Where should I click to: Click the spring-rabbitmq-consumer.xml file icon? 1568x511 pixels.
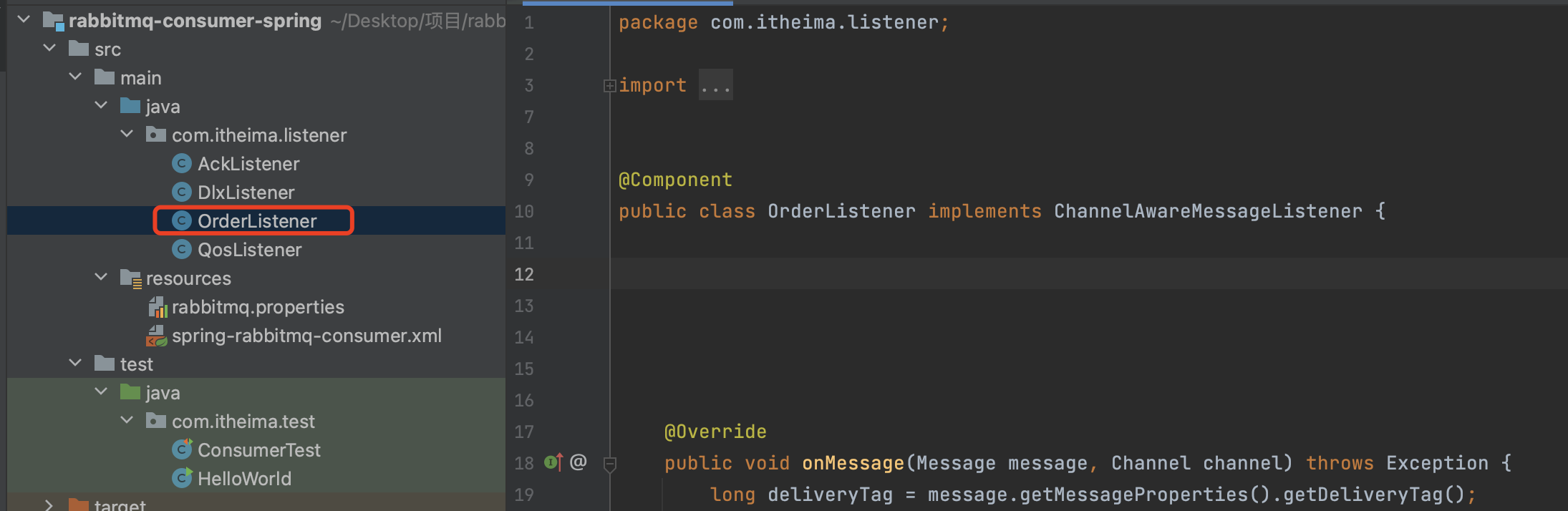pos(157,336)
